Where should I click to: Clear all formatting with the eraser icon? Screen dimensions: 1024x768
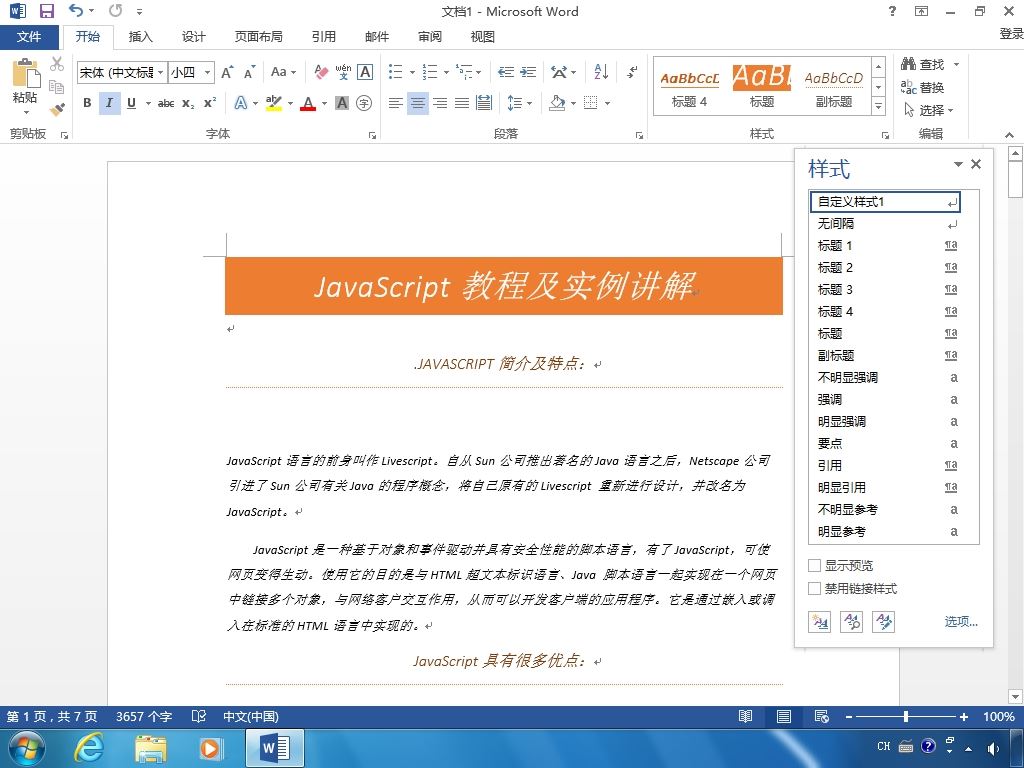tap(321, 72)
